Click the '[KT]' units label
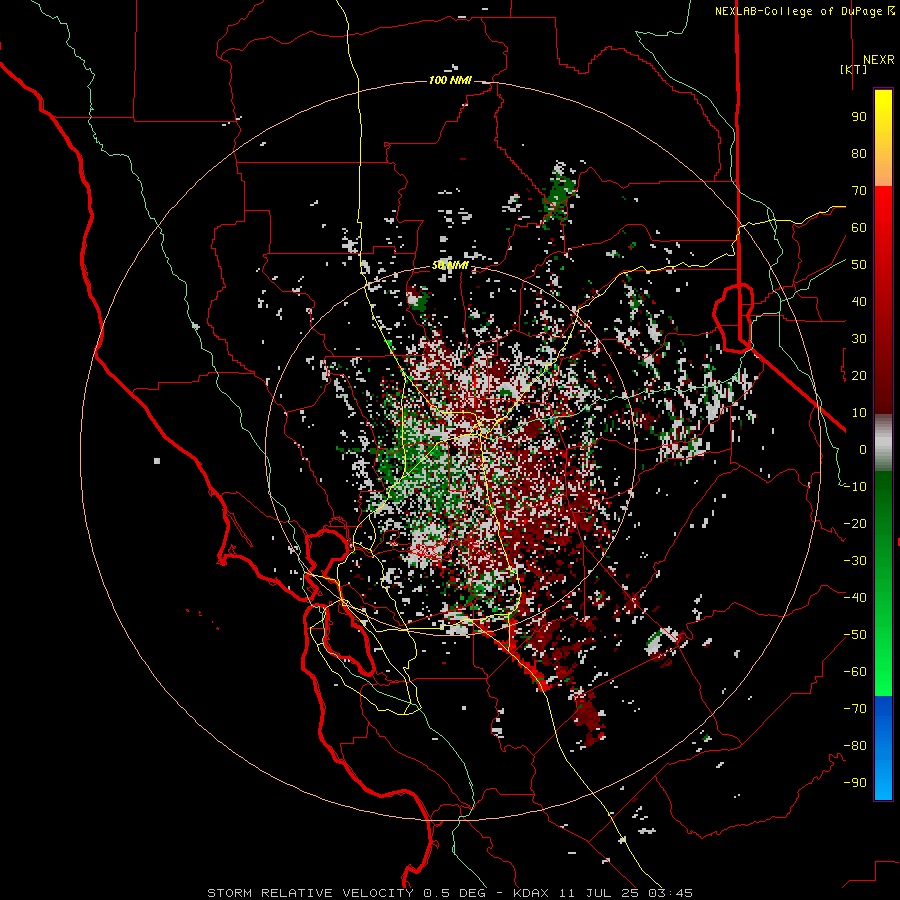900x900 pixels. 854,69
